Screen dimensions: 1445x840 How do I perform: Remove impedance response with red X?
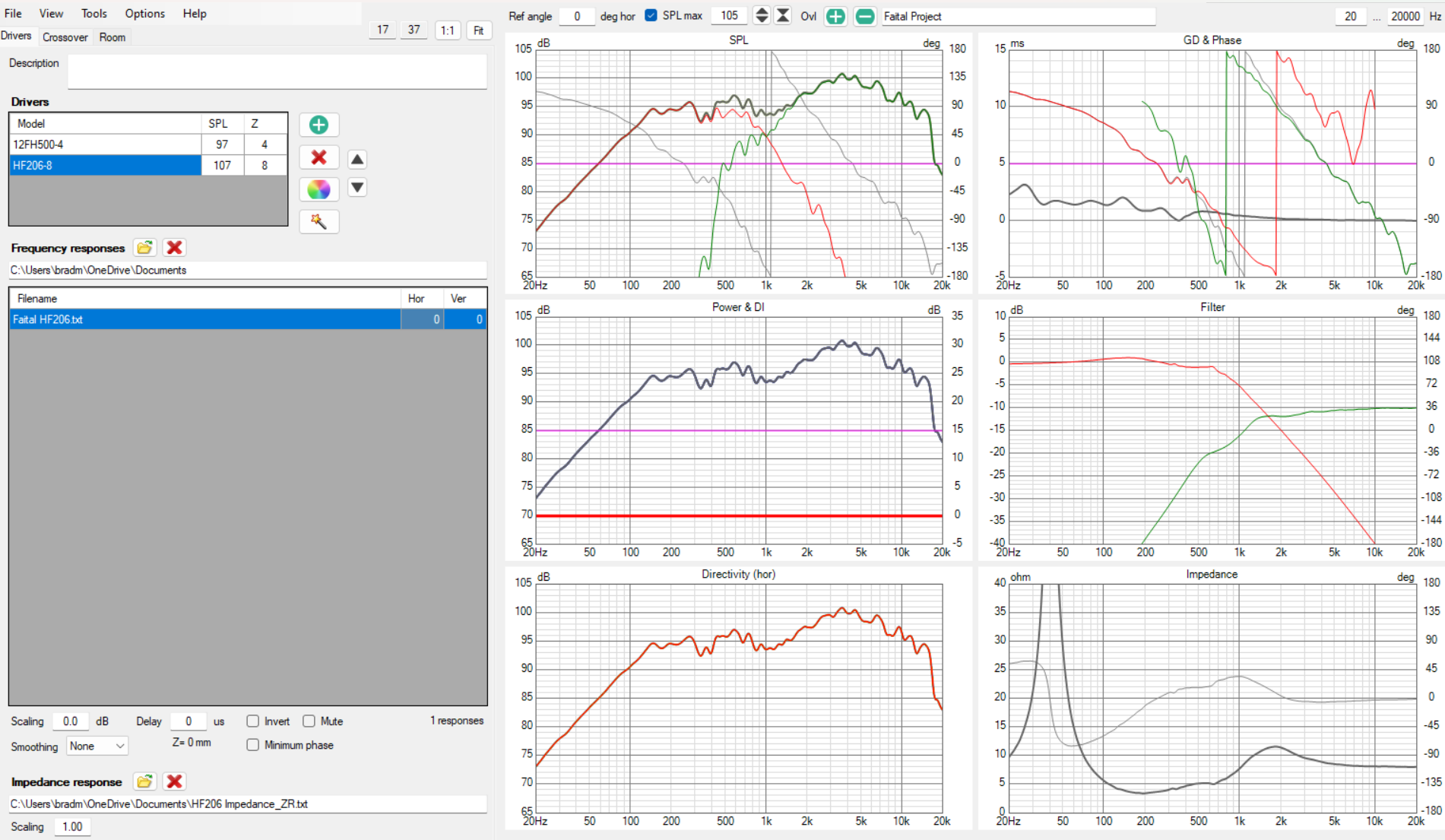pyautogui.click(x=174, y=781)
